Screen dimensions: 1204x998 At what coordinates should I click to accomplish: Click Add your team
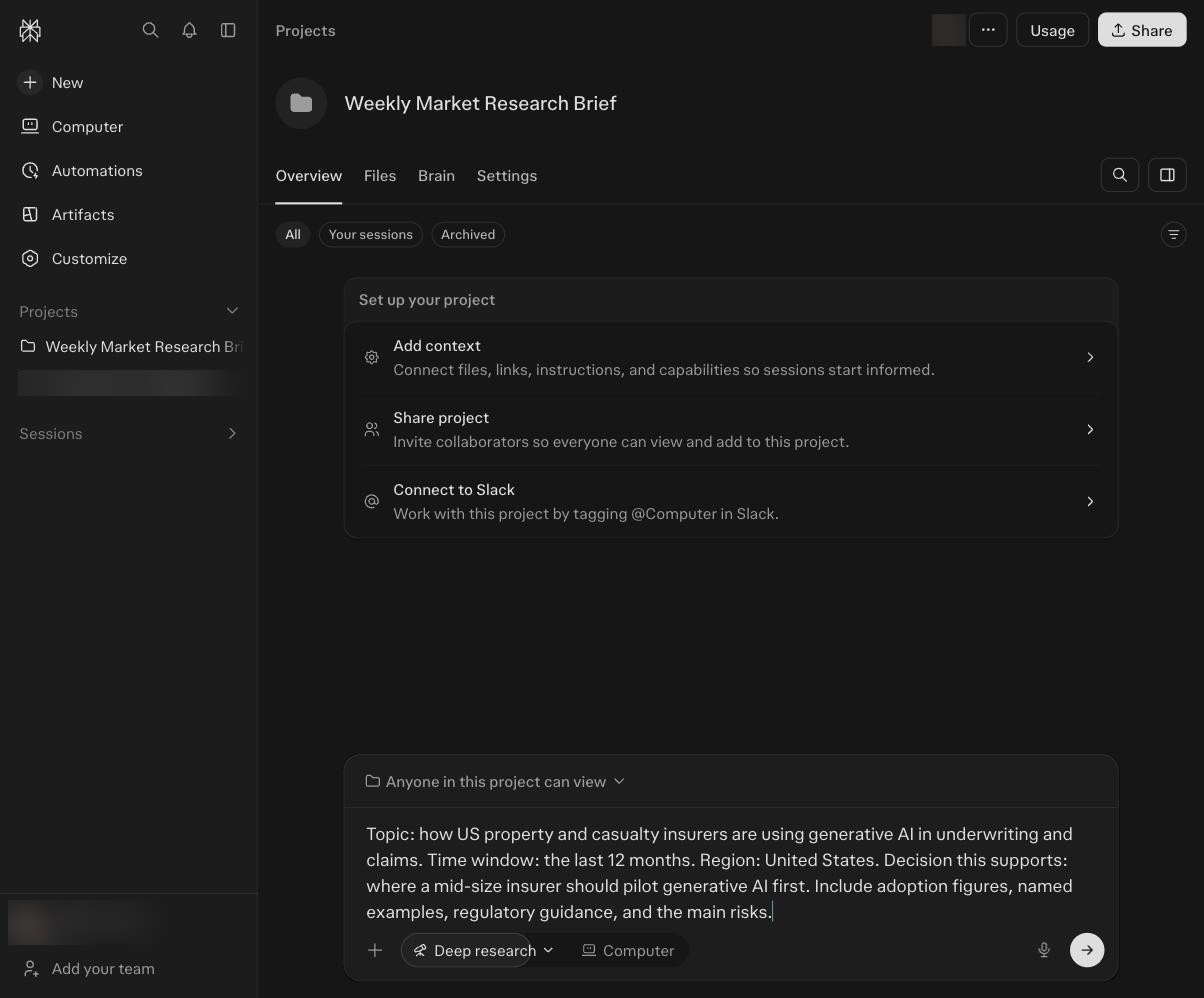point(88,969)
